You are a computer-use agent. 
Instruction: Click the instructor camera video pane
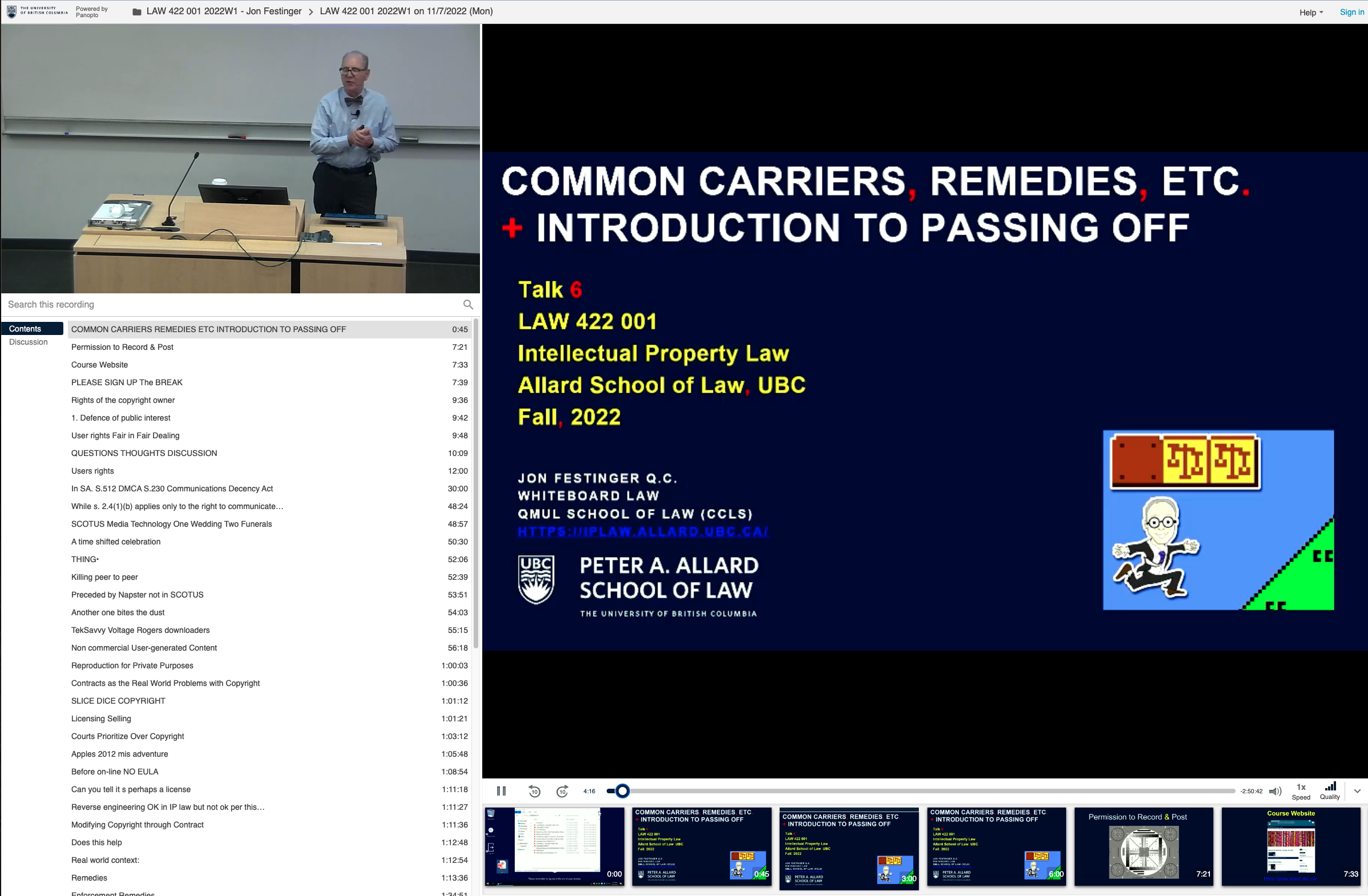tap(240, 159)
